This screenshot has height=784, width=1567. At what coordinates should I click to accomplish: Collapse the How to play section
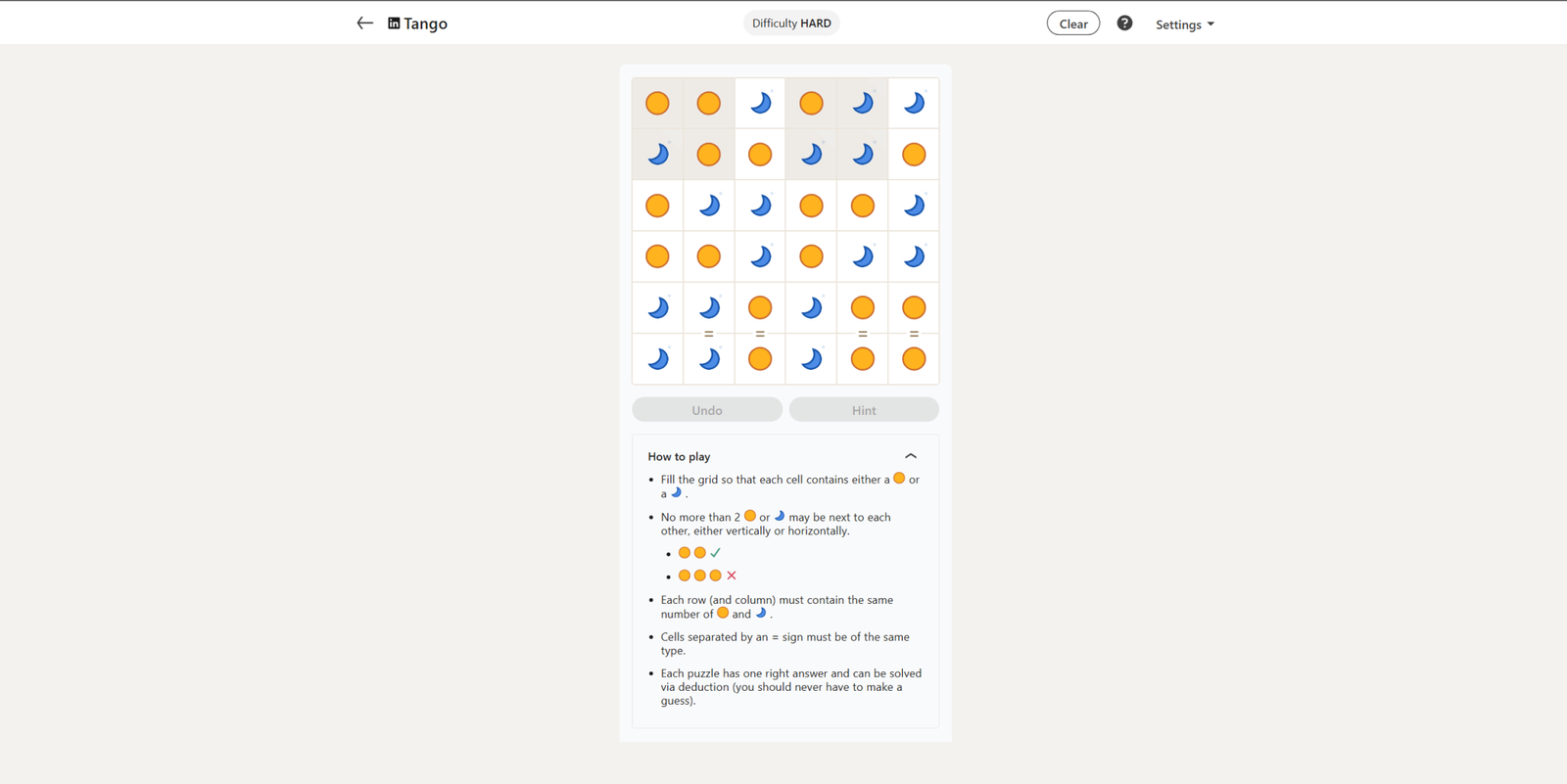point(911,456)
